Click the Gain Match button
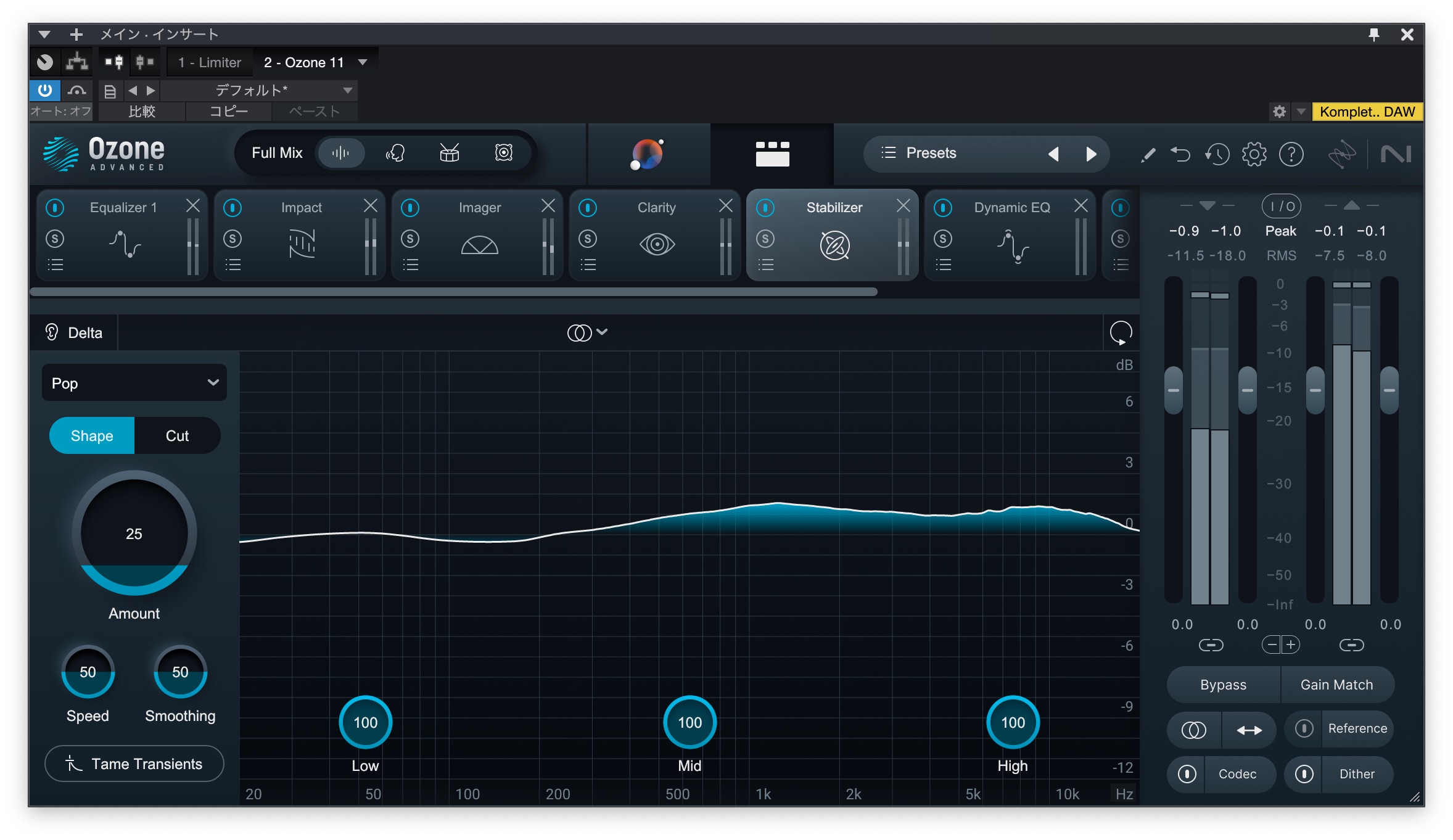1453x840 pixels. (x=1336, y=685)
